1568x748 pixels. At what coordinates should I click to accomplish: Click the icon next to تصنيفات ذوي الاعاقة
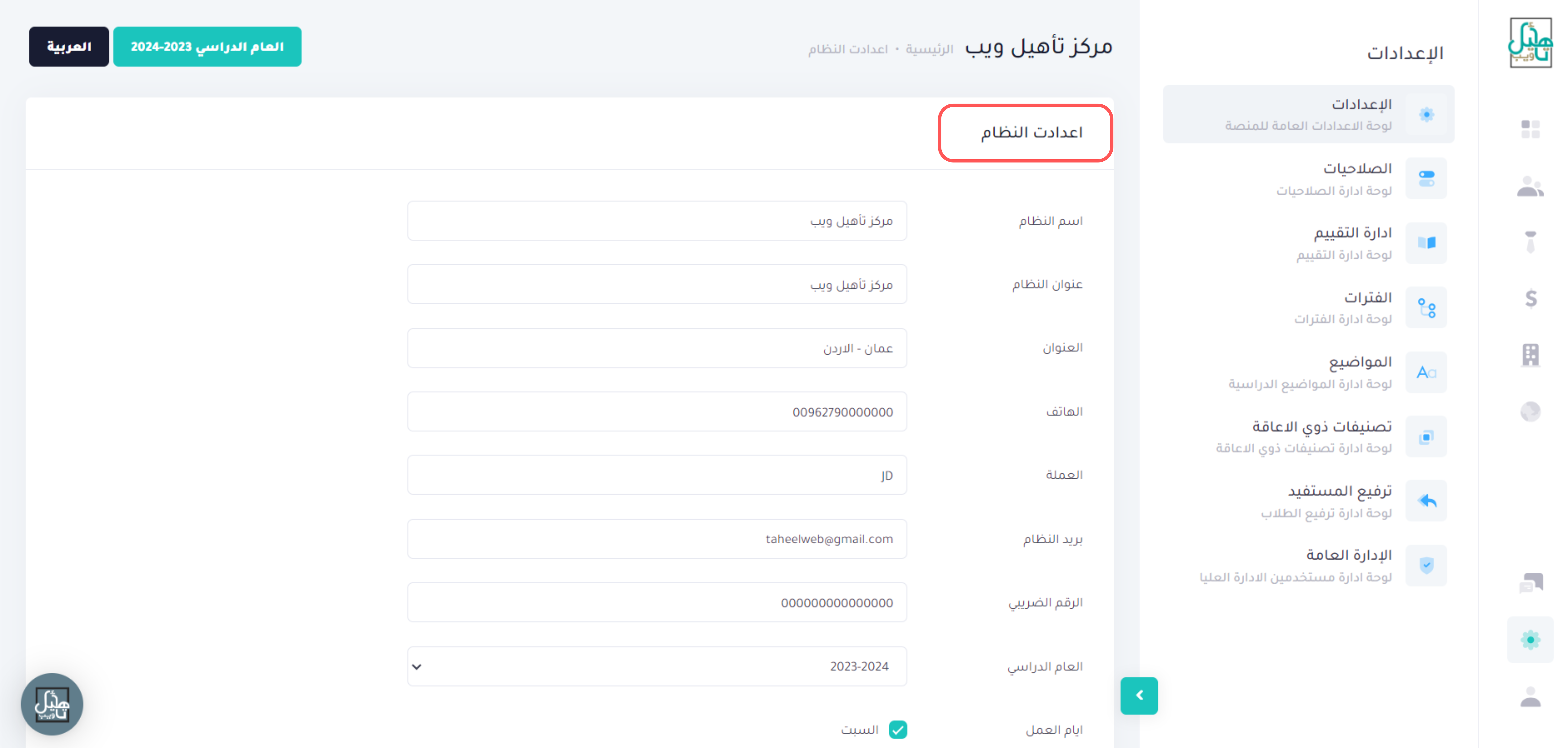1426,436
